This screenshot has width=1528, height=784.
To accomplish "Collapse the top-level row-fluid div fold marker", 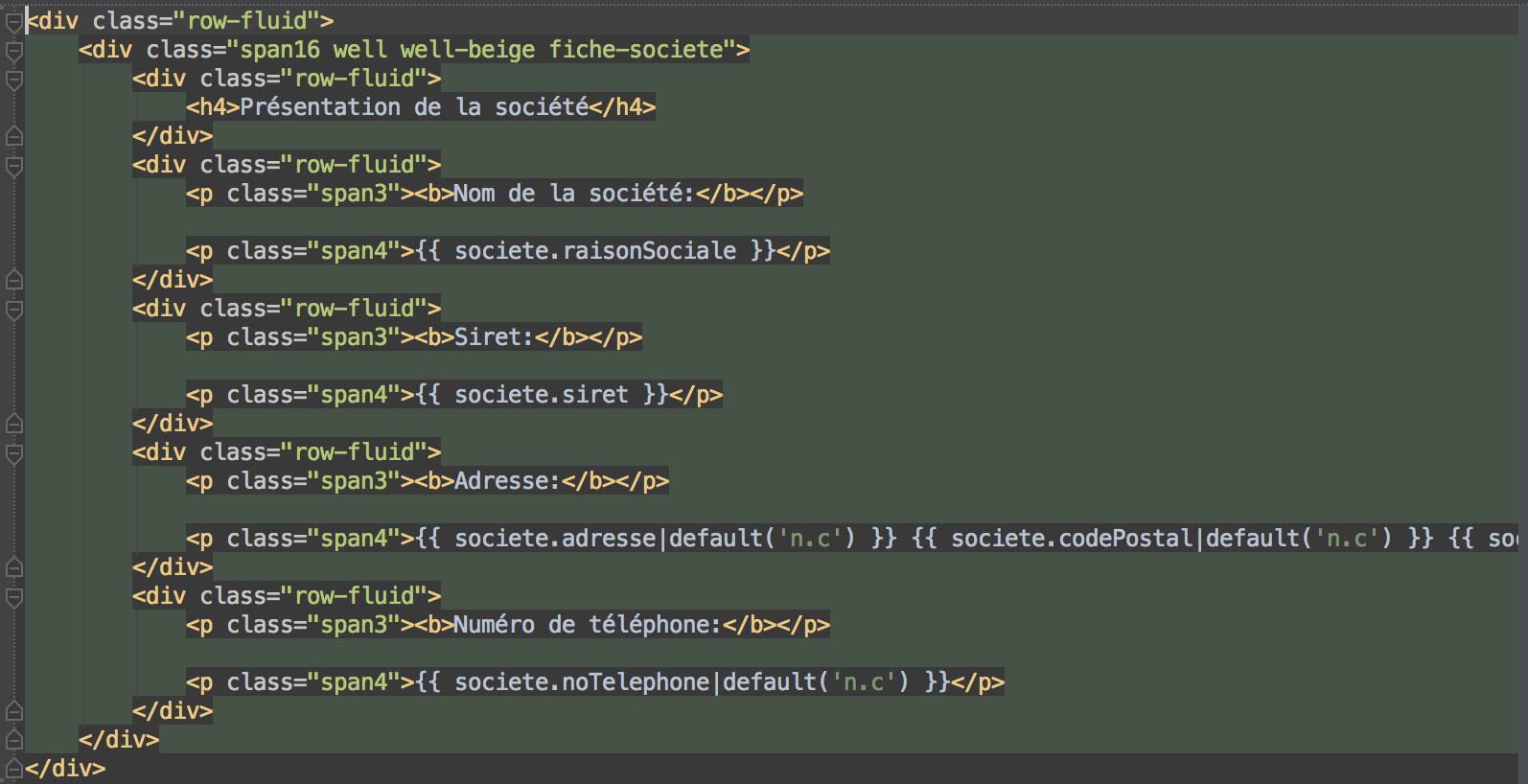I will point(14,22).
